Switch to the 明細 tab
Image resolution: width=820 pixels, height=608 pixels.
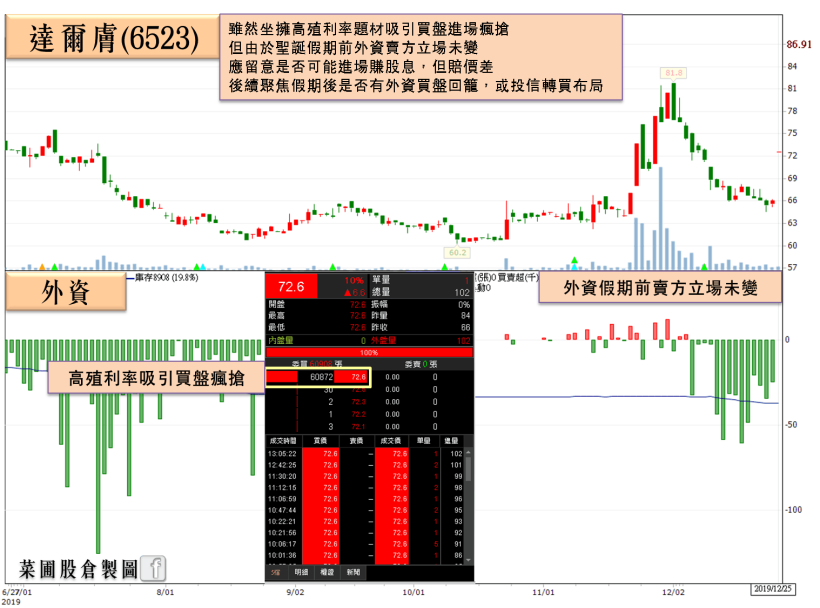(301, 572)
